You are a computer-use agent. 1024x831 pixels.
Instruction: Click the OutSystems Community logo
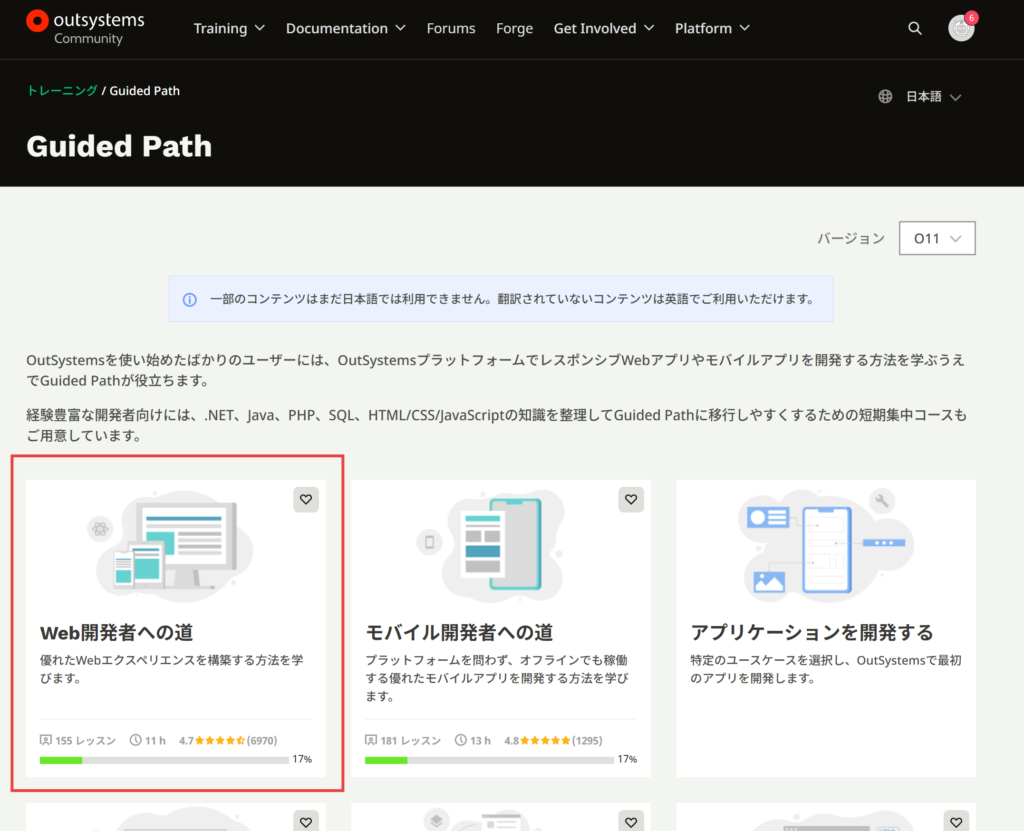click(x=85, y=28)
